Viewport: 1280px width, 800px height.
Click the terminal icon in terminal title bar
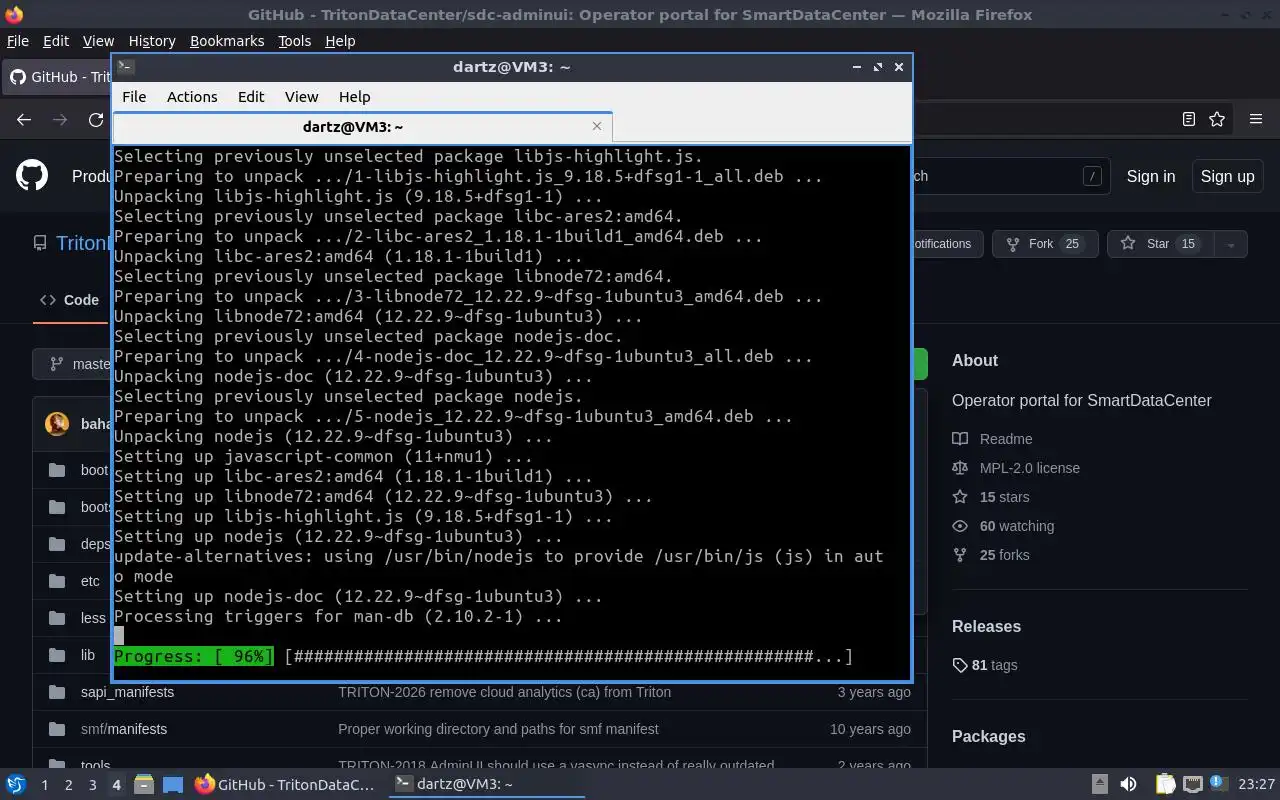126,67
